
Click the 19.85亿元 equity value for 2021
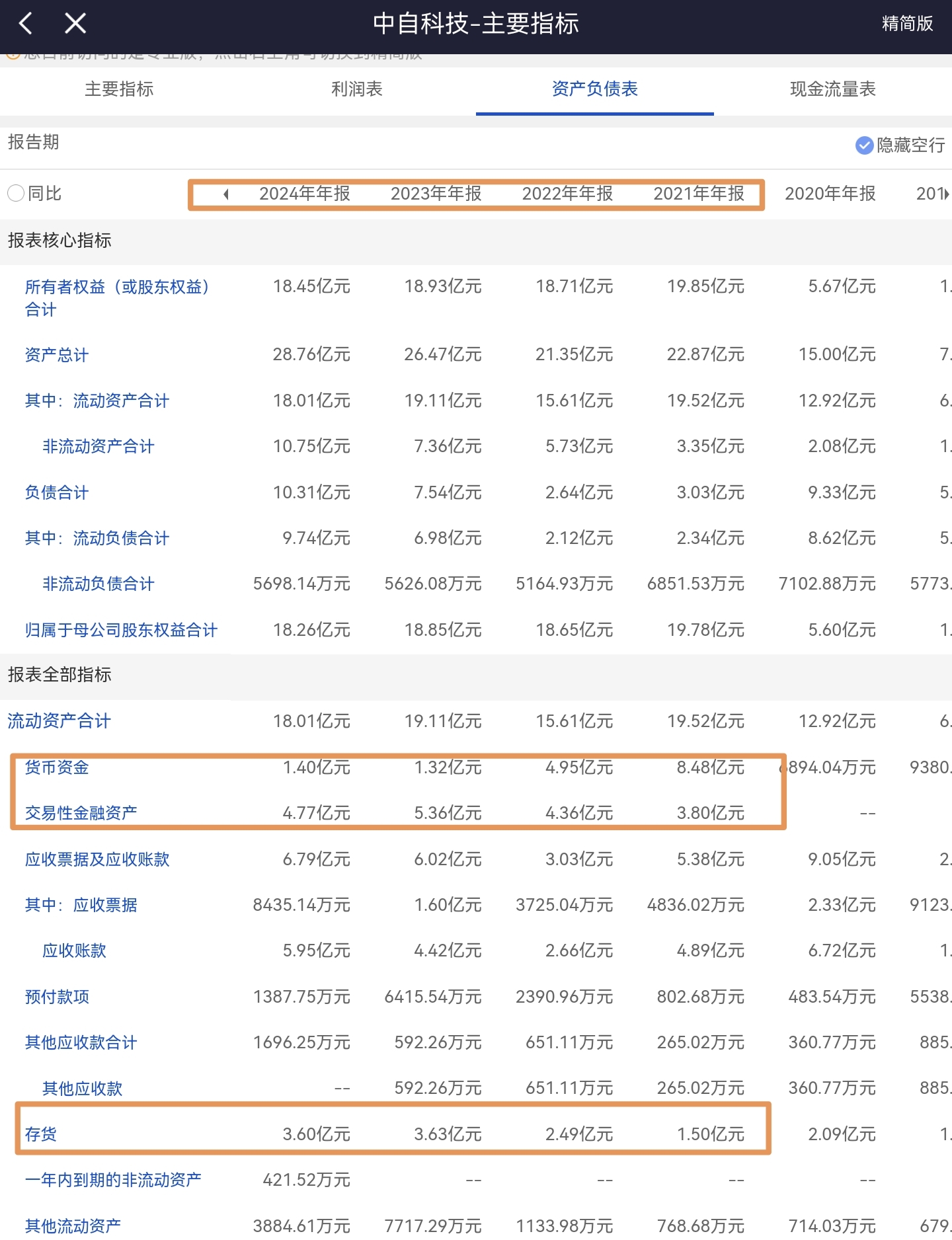click(x=705, y=287)
